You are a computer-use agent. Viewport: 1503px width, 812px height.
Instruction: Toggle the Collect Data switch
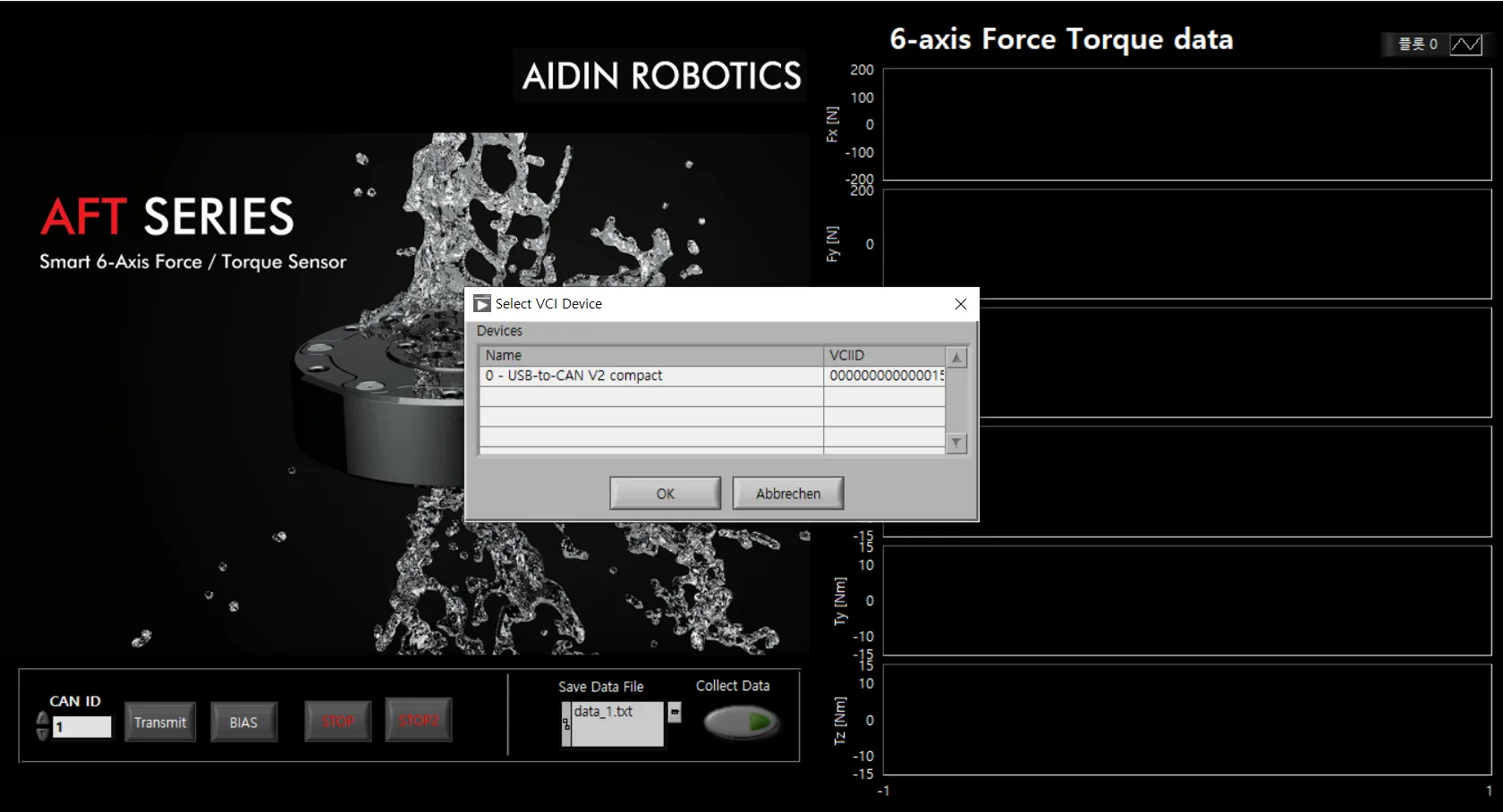coord(741,722)
